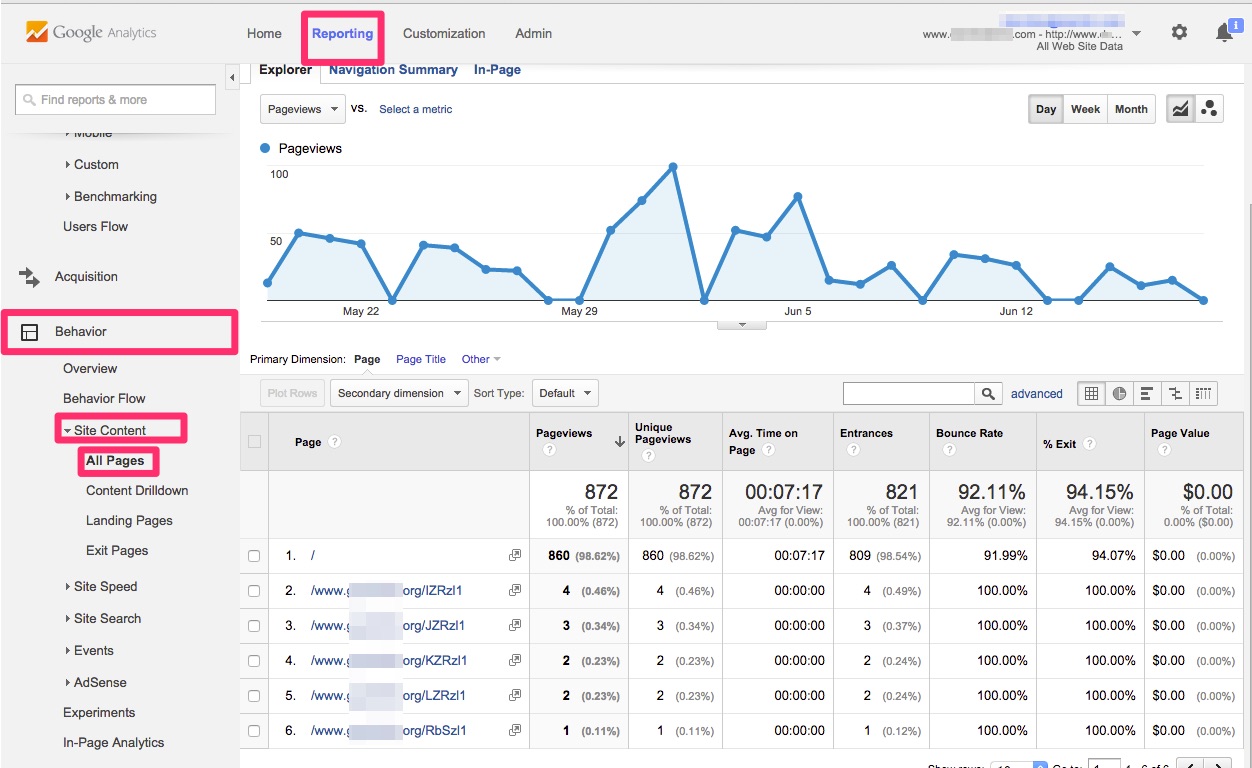Click the Find reports & more search field

[116, 100]
